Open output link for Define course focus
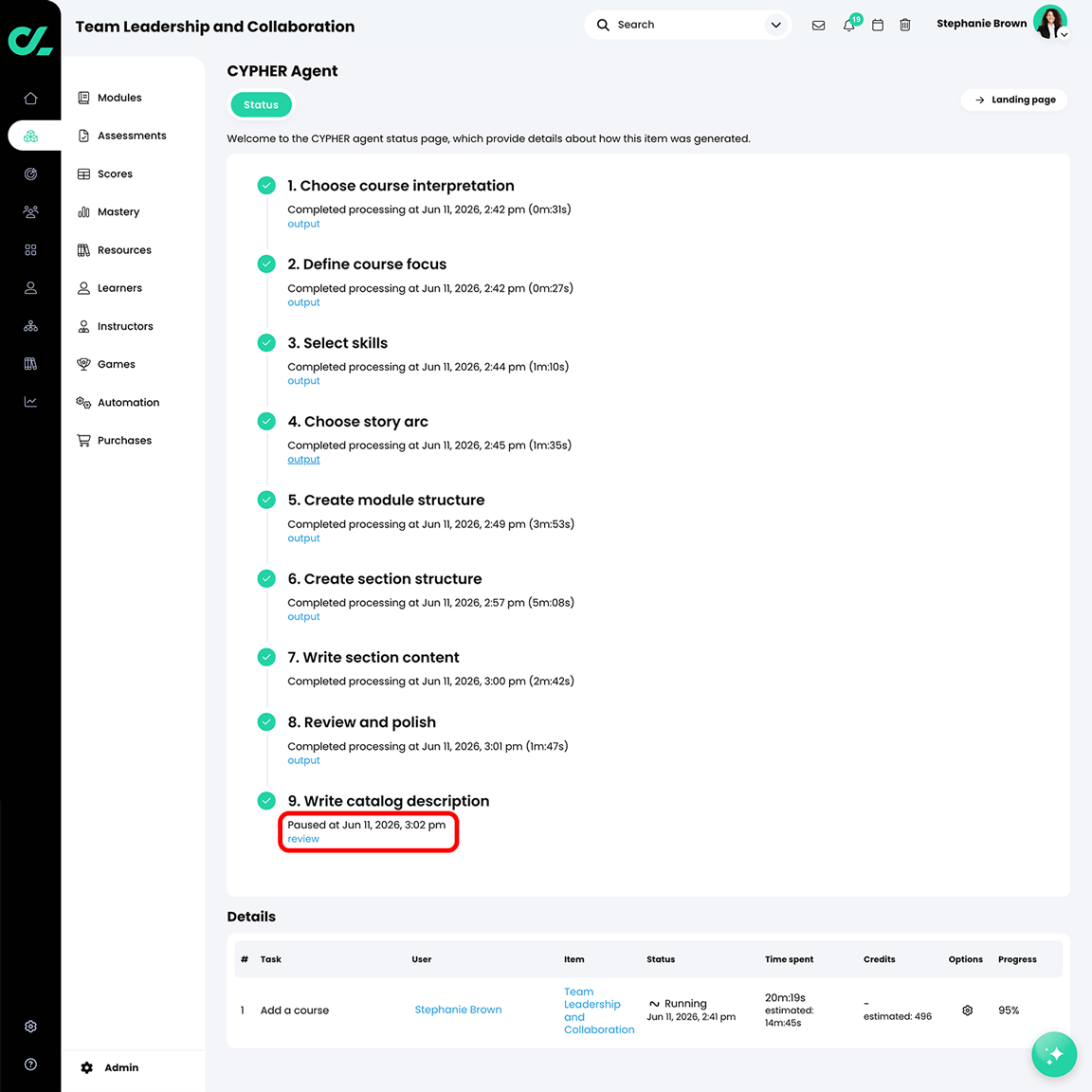 [303, 303]
